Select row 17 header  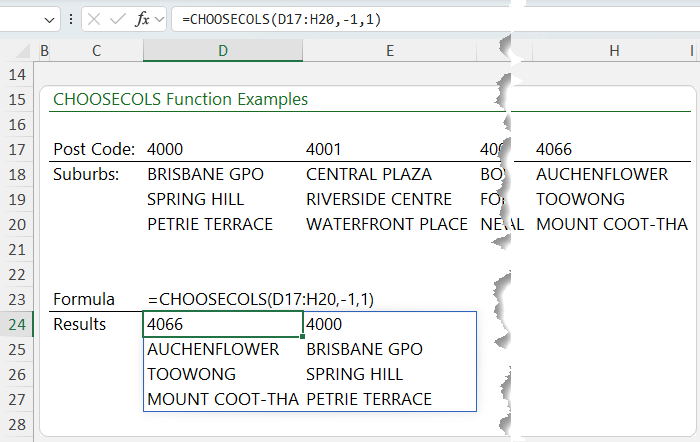17,149
